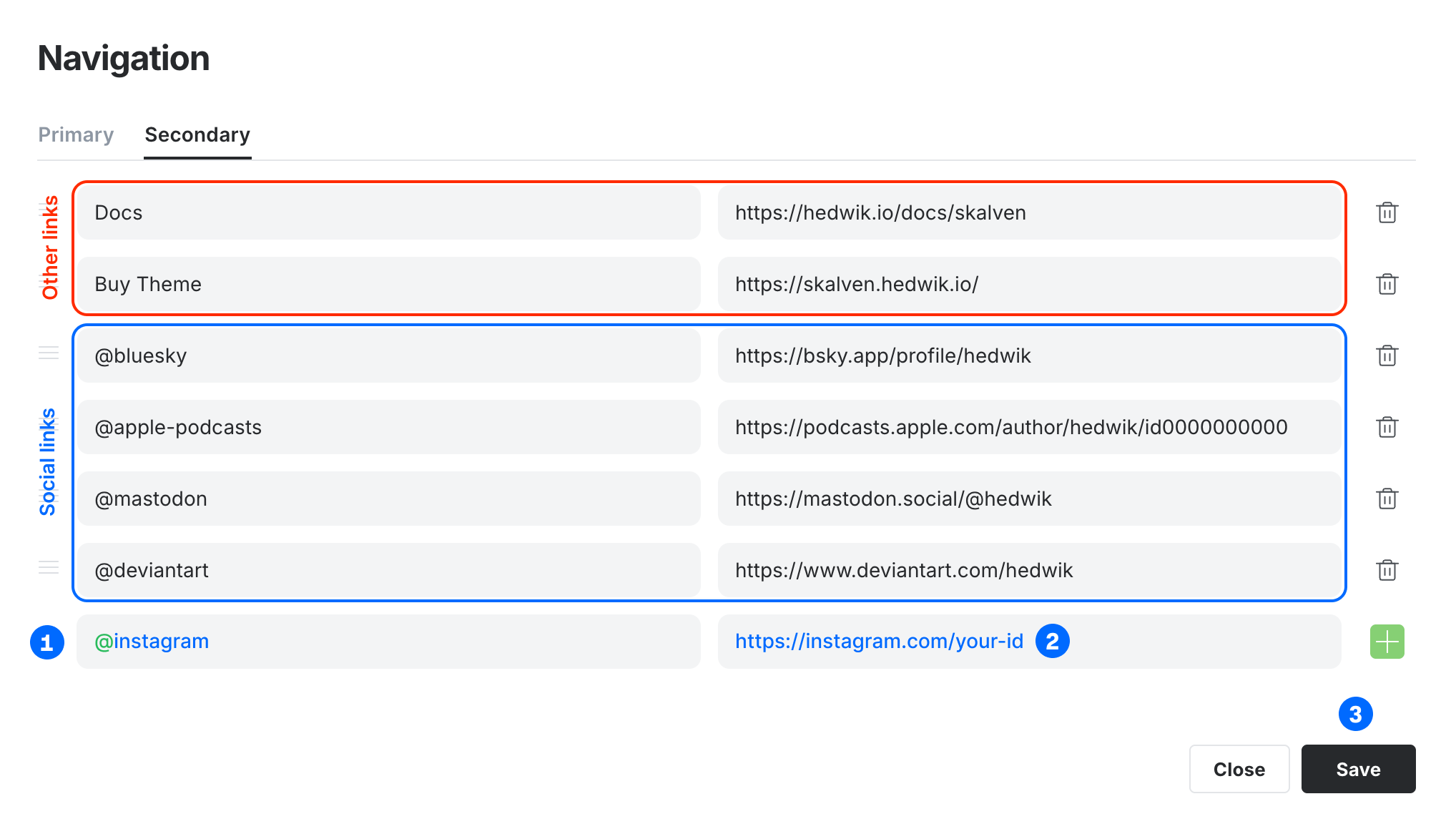This screenshot has width=1456, height=824.
Task: Edit the @instagram handle field
Action: coord(390,641)
